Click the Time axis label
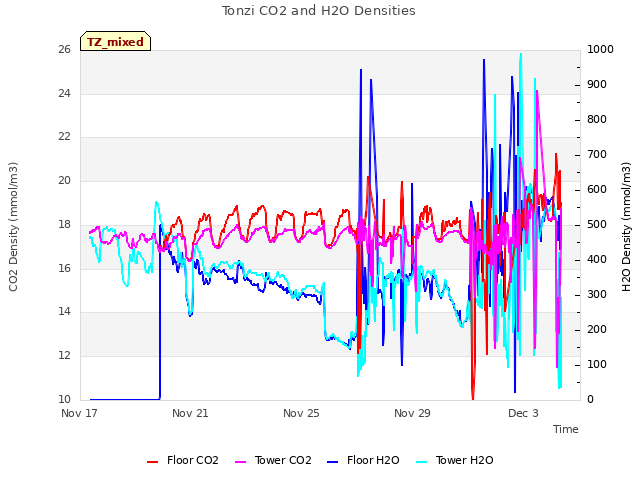Viewport: 640px width, 480px height. 566,429
